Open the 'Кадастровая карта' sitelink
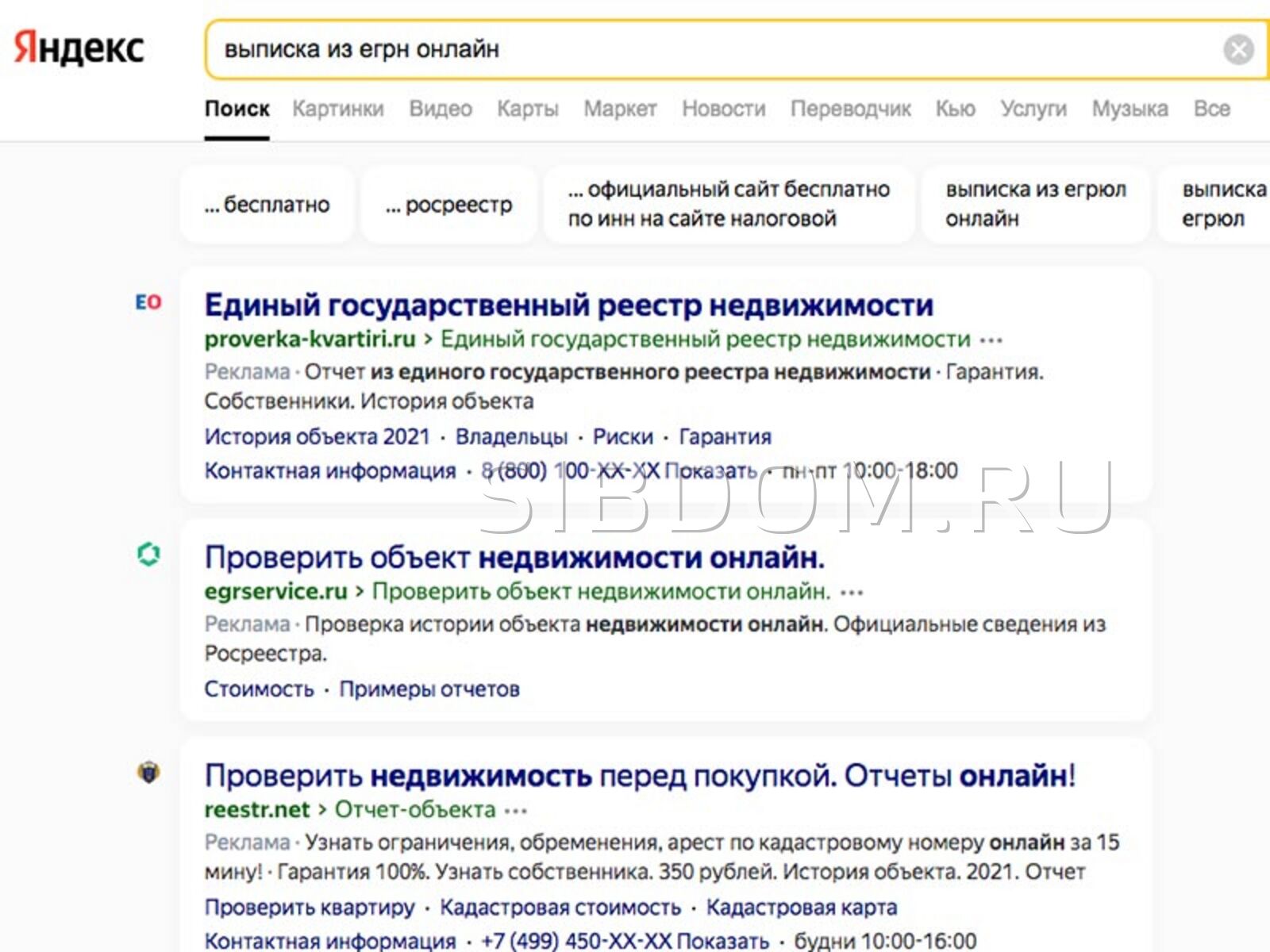The height and width of the screenshot is (952, 1270). 802,908
